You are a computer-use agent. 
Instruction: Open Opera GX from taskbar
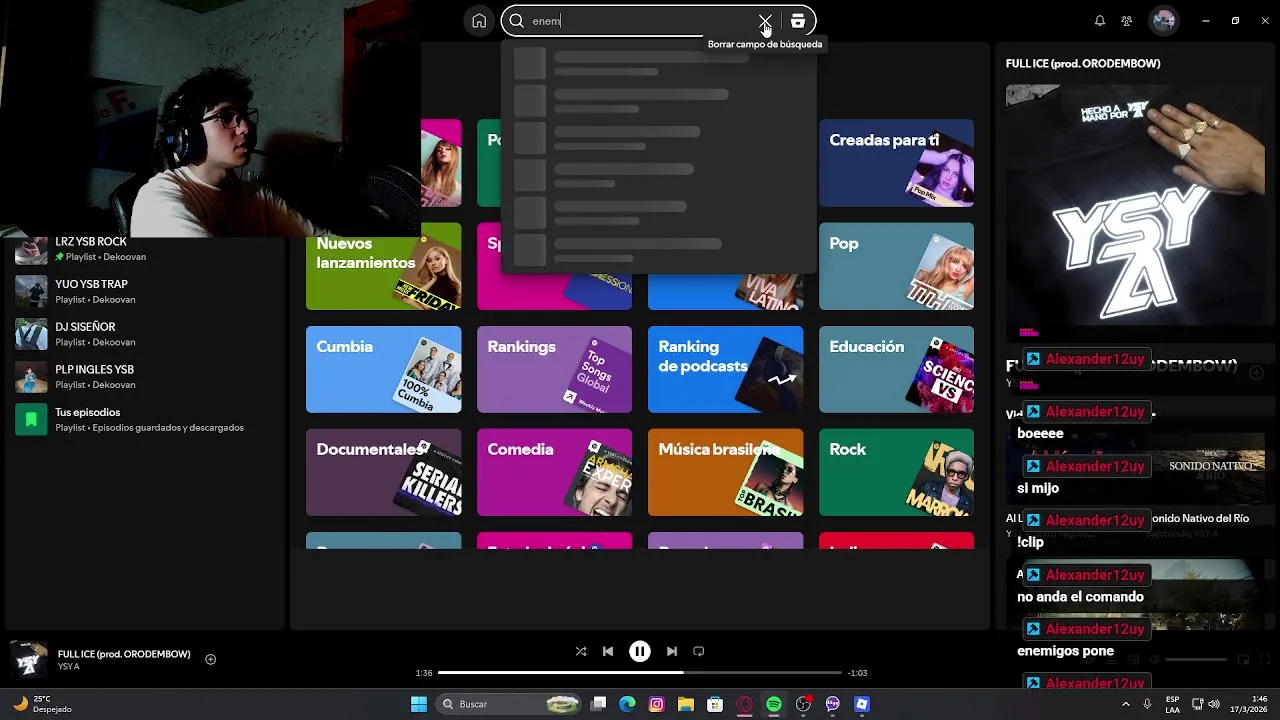[x=744, y=704]
